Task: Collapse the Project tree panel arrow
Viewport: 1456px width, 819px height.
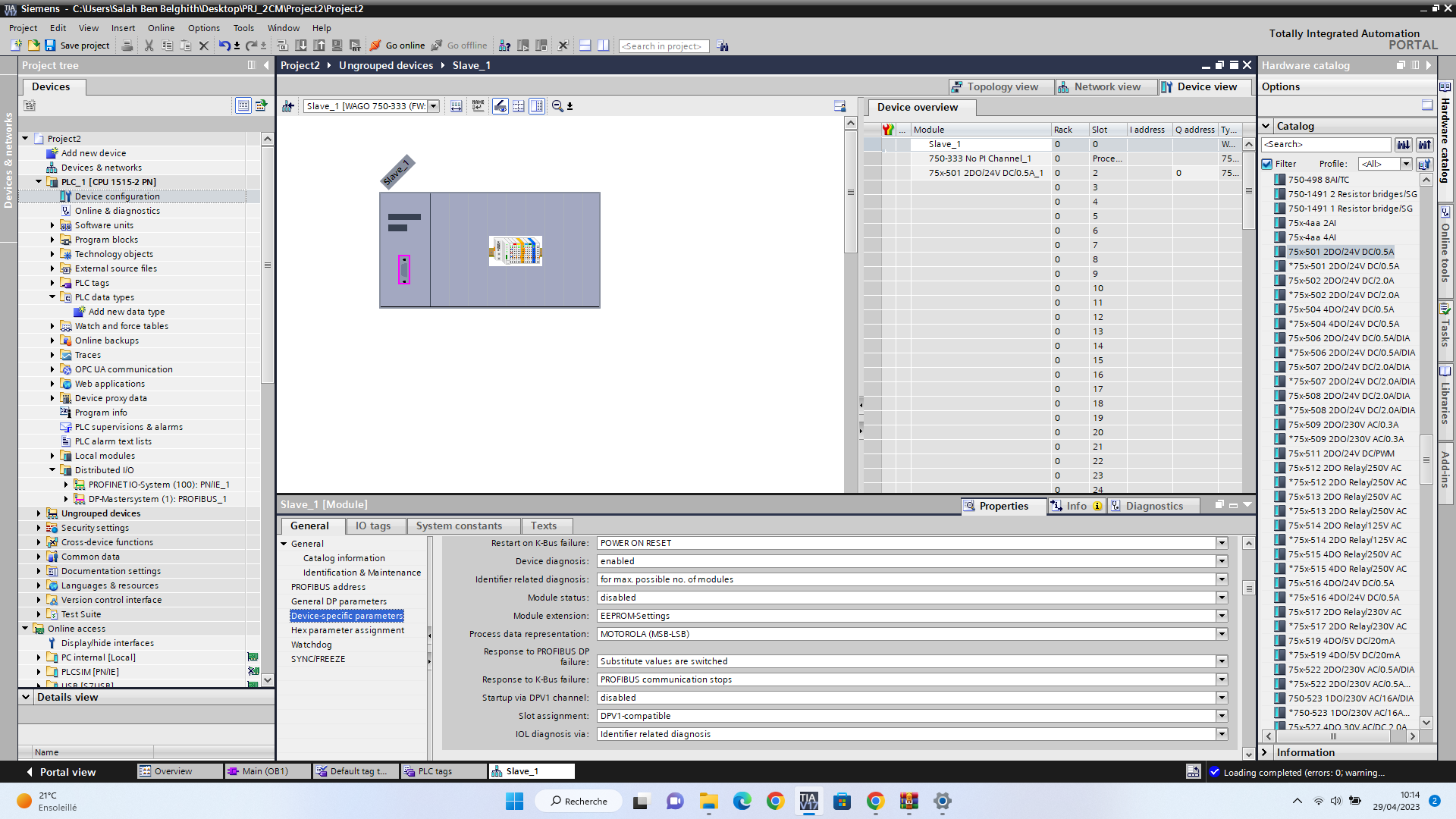Action: (x=266, y=65)
